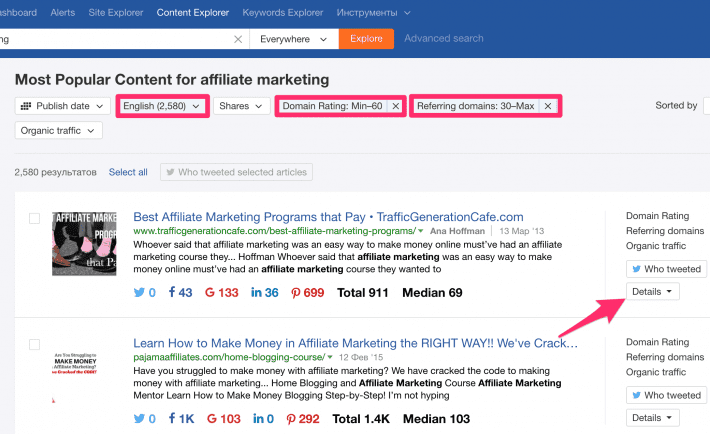
Task: Expand Details for the first result
Action: click(654, 291)
